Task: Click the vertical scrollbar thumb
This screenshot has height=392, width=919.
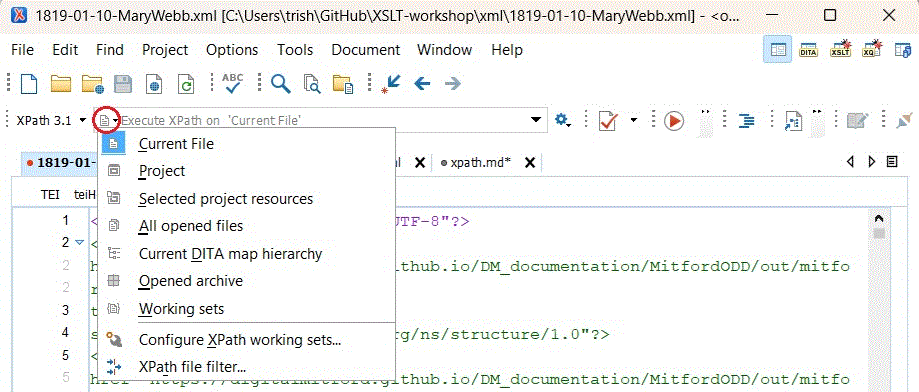Action: [878, 234]
